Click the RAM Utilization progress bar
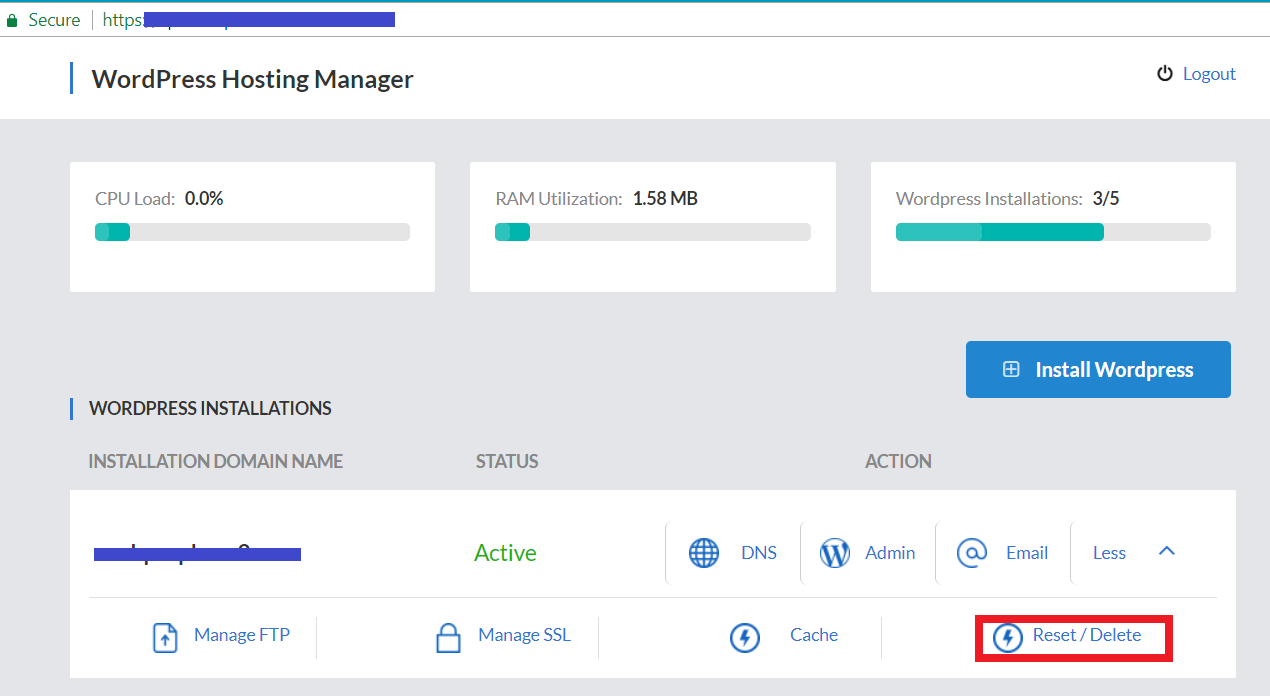 click(x=653, y=232)
